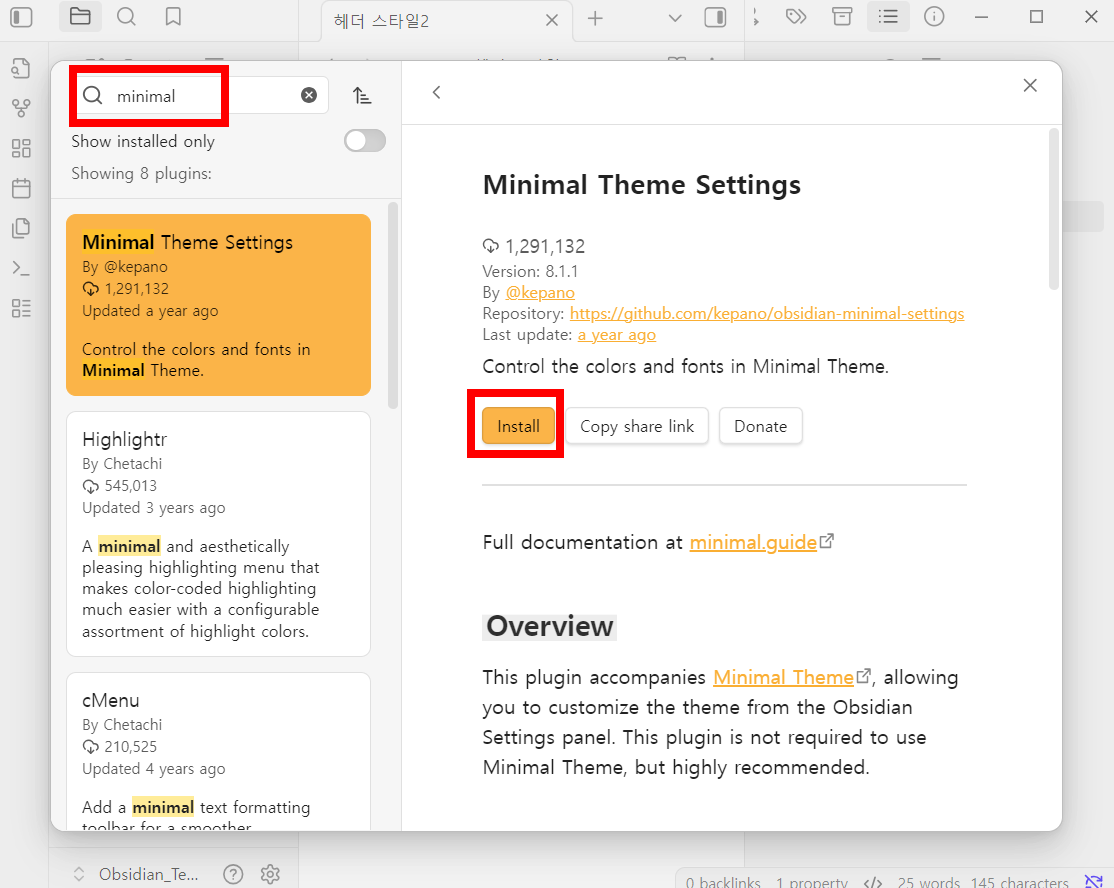Close the community plugins dialog
The width and height of the screenshot is (1114, 888).
pos(1030,85)
